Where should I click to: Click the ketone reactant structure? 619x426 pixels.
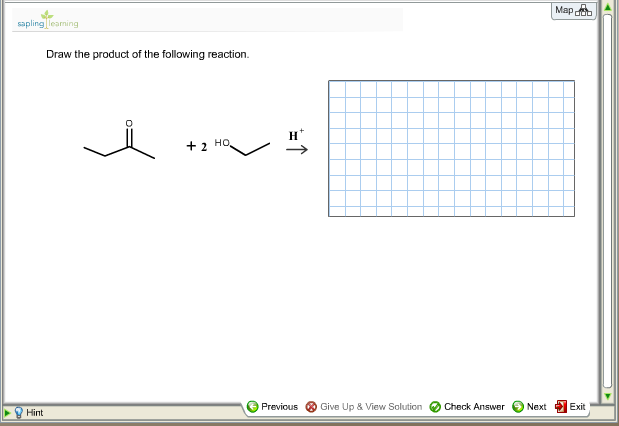(x=119, y=140)
